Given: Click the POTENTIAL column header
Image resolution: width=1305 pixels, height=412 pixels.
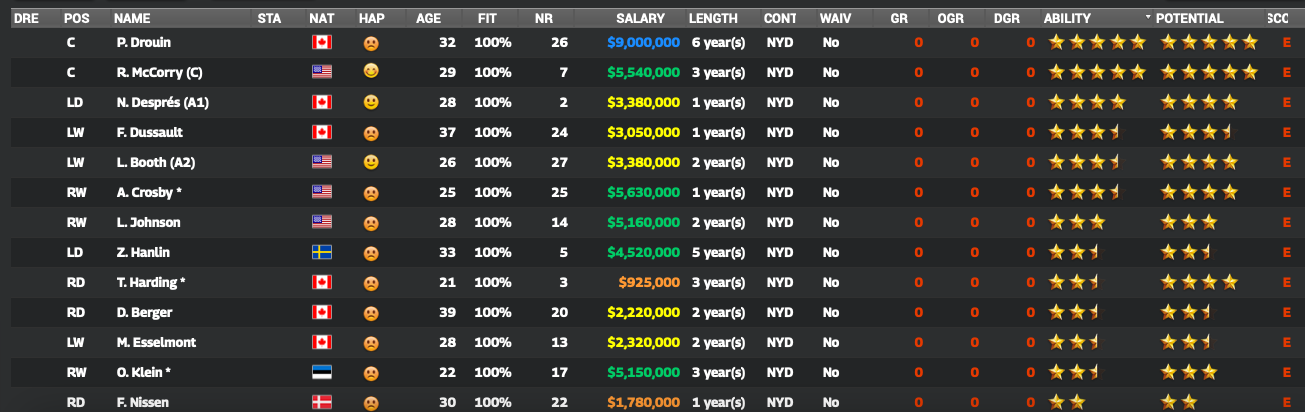Looking at the screenshot, I should point(1189,18).
